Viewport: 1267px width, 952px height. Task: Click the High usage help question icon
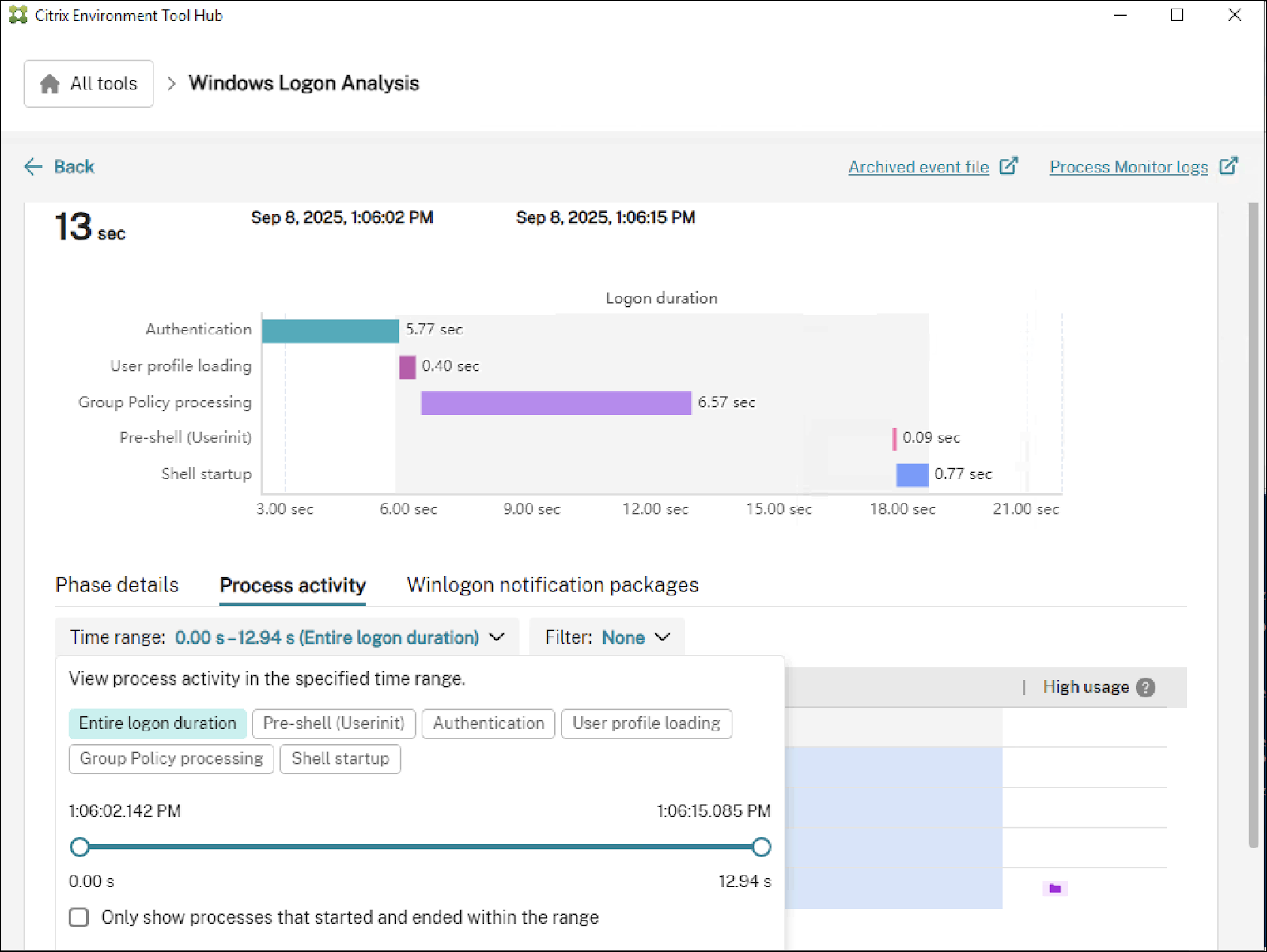point(1145,687)
